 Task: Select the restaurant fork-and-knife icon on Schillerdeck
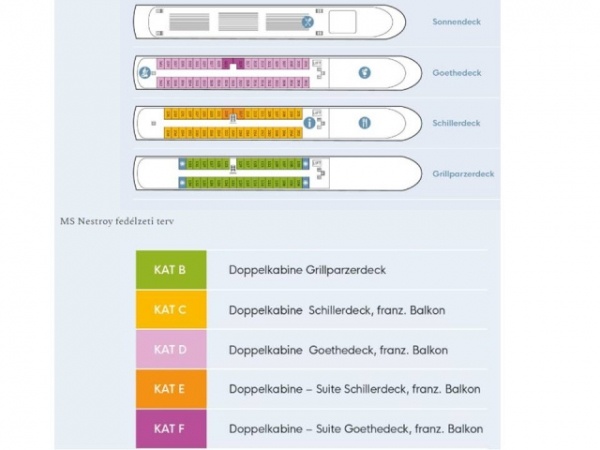tap(365, 123)
